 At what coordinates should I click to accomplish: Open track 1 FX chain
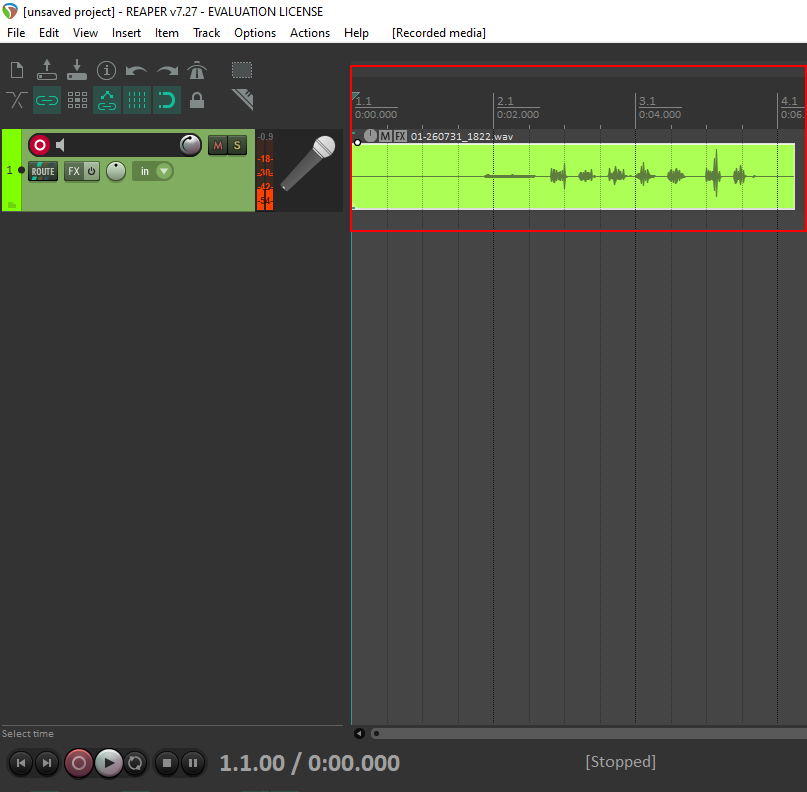(x=74, y=171)
